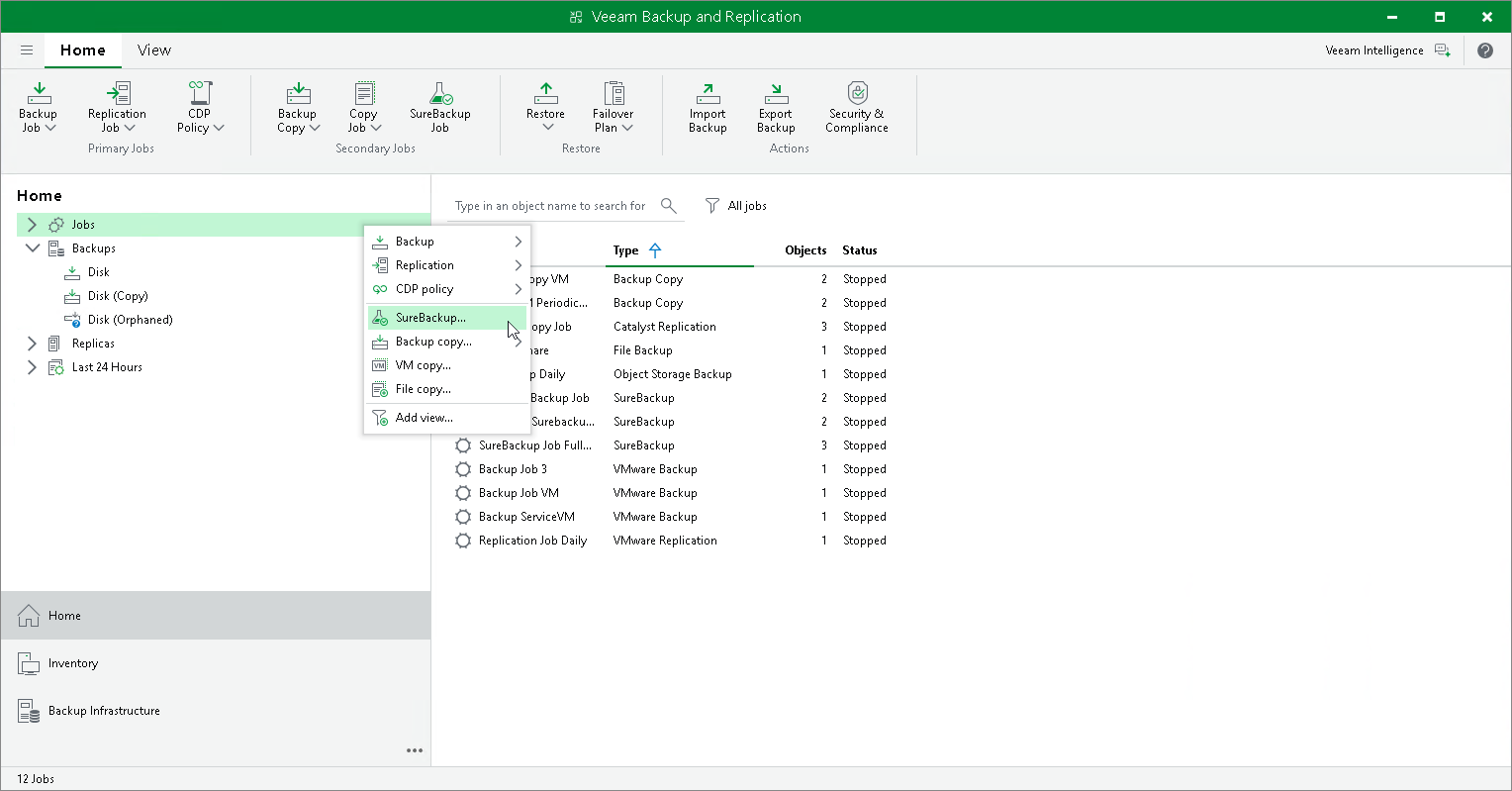Click the File Backup type cell
1512x791 pixels.
(643, 350)
